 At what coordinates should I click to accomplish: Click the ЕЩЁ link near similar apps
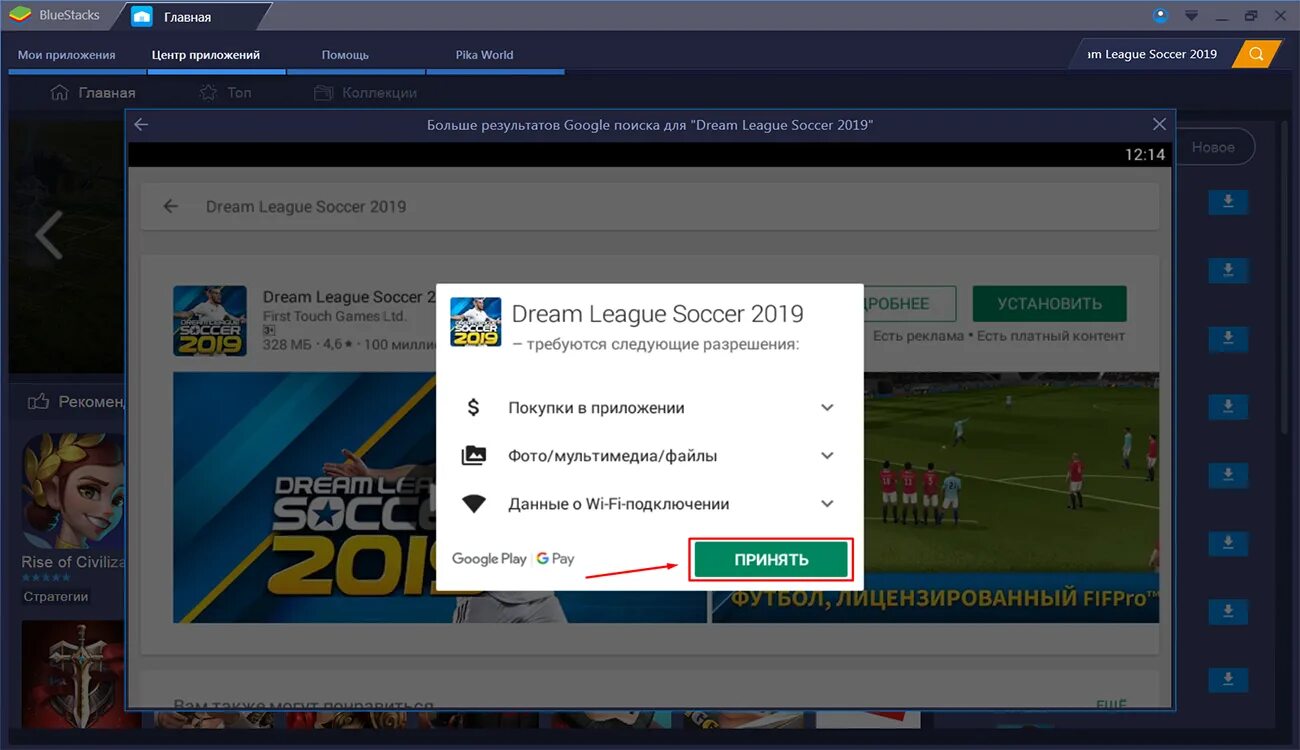point(1111,705)
